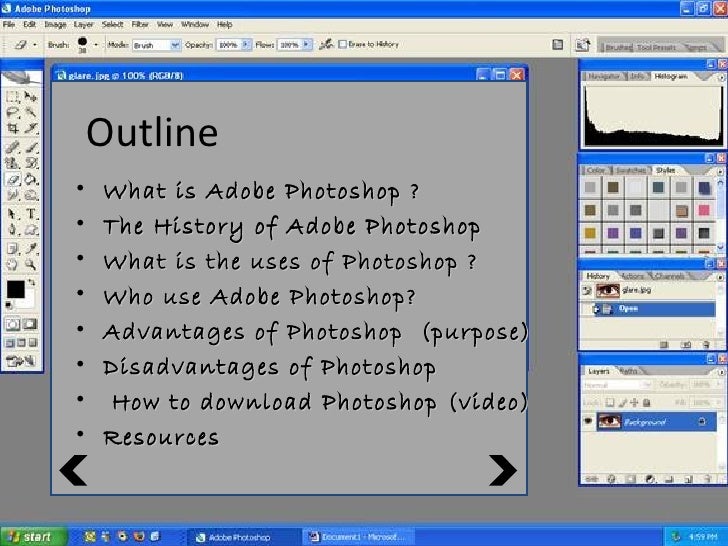Image resolution: width=728 pixels, height=546 pixels.
Task: Click trash icon in History panel
Action: coord(706,344)
